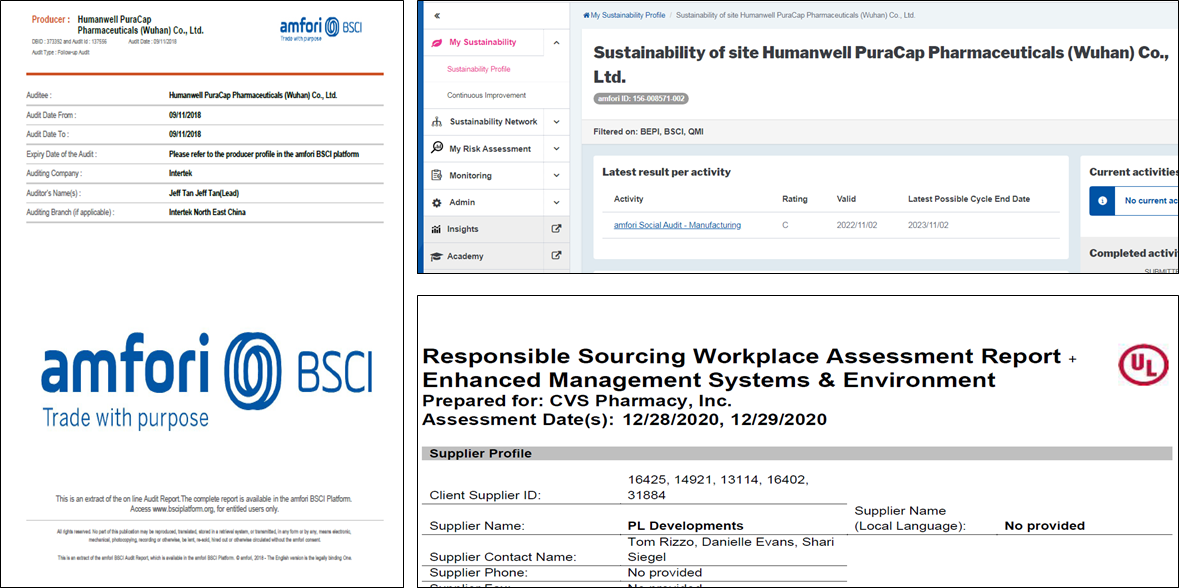Open amfori Social Audit - Manufacturing link
The height and width of the screenshot is (588, 1179).
coord(677,225)
